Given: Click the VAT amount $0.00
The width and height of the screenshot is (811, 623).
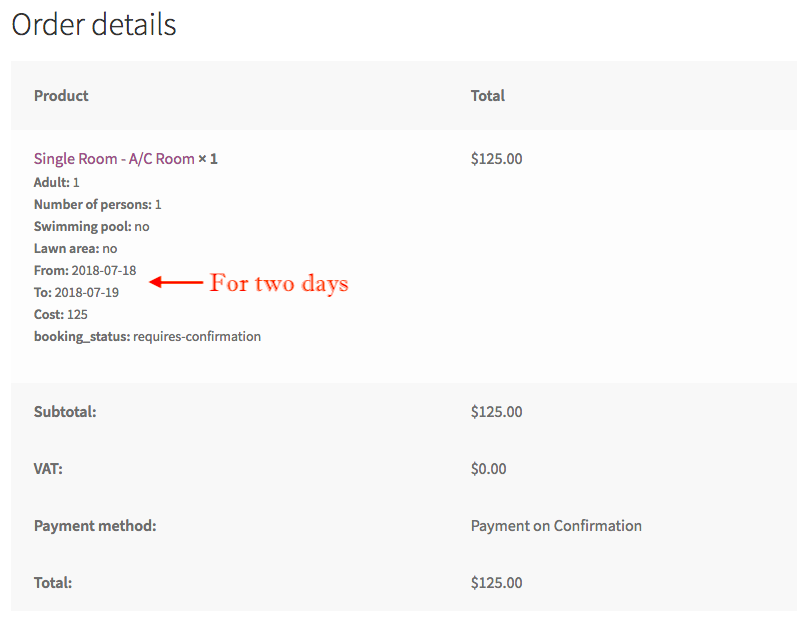Looking at the screenshot, I should (x=489, y=469).
